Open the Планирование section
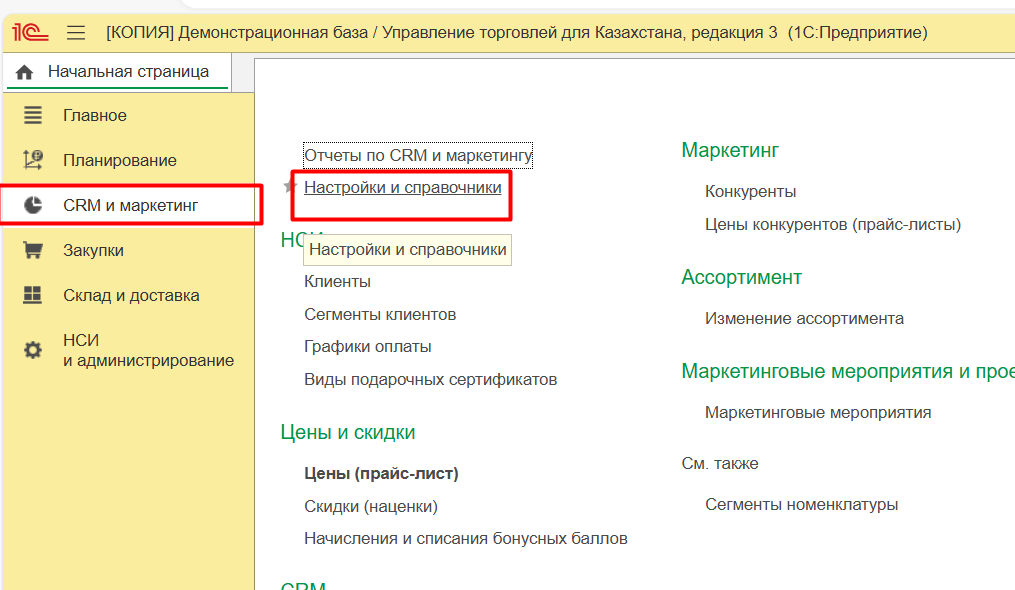The height and width of the screenshot is (590, 1015). [x=119, y=160]
